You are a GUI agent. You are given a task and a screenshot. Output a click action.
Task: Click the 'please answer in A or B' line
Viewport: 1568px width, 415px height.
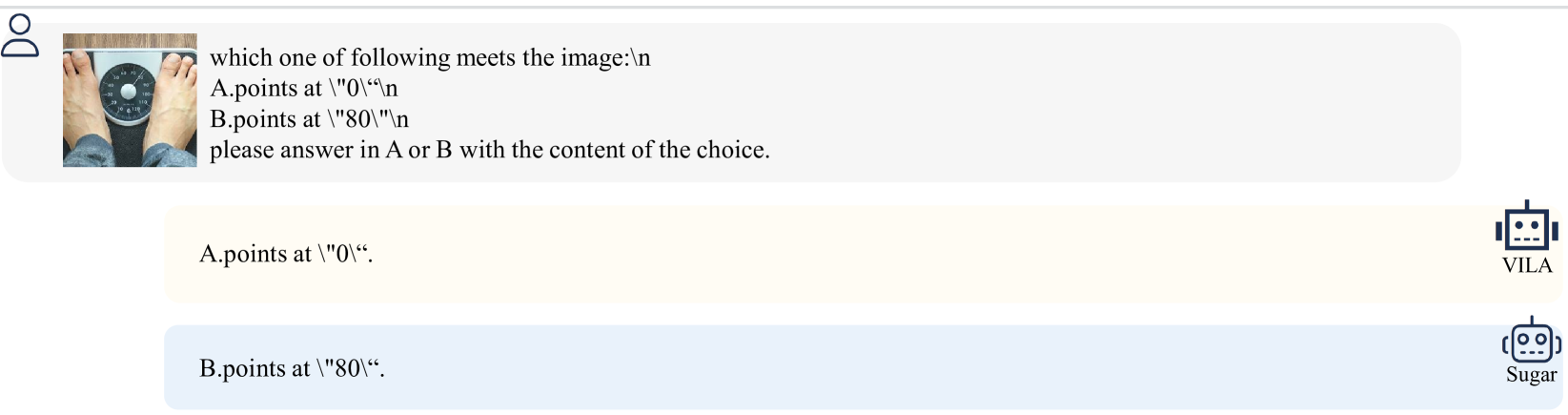[x=489, y=150]
